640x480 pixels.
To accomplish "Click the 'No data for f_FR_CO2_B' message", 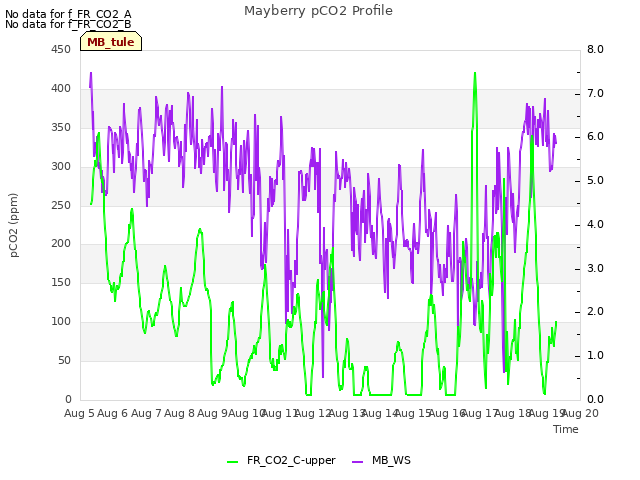I will [x=68, y=24].
